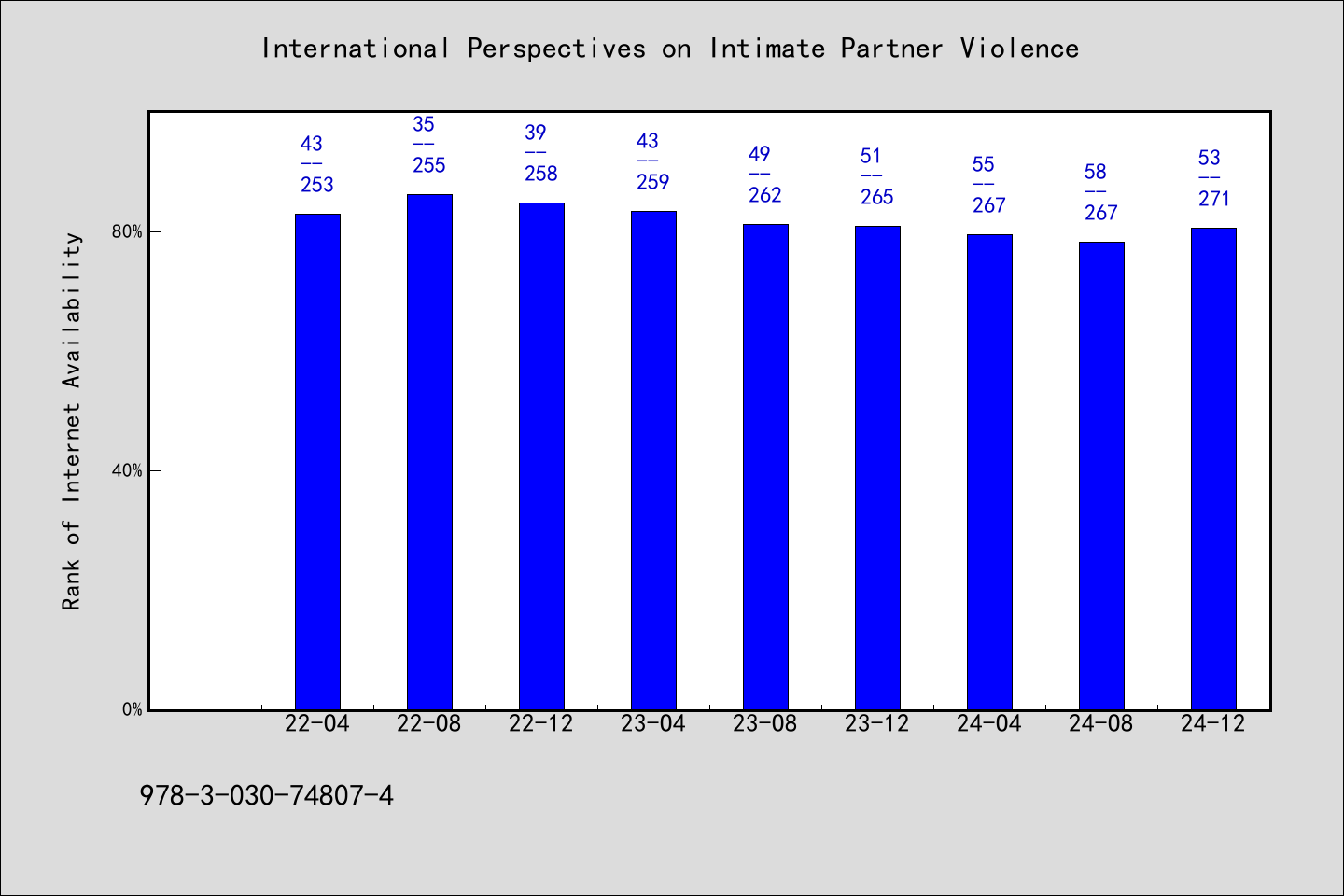Select the bar for 24-08

[x=1101, y=476]
